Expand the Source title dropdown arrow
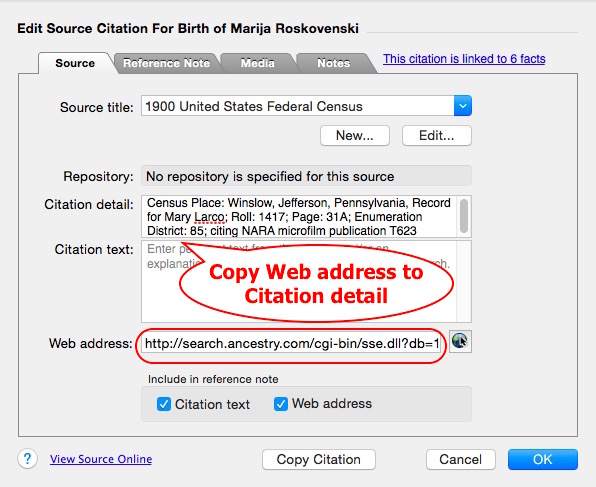 [463, 106]
